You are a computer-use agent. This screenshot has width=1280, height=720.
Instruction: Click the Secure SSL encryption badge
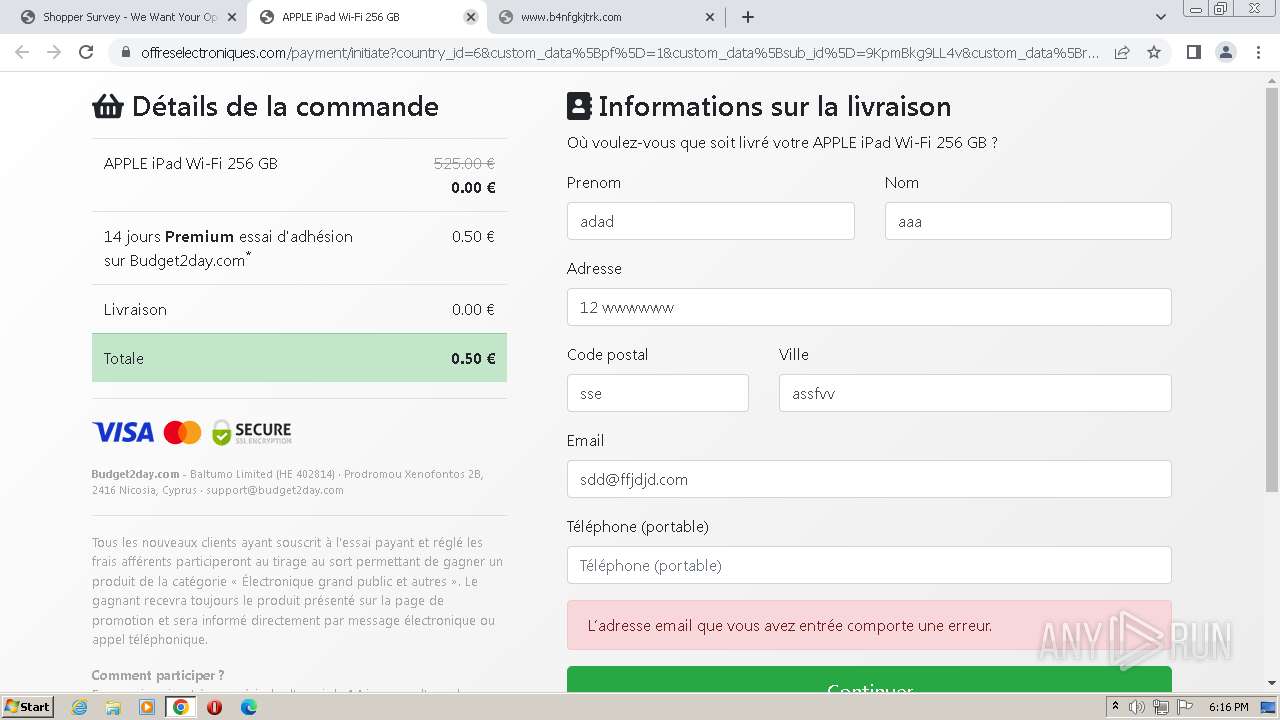(x=251, y=432)
